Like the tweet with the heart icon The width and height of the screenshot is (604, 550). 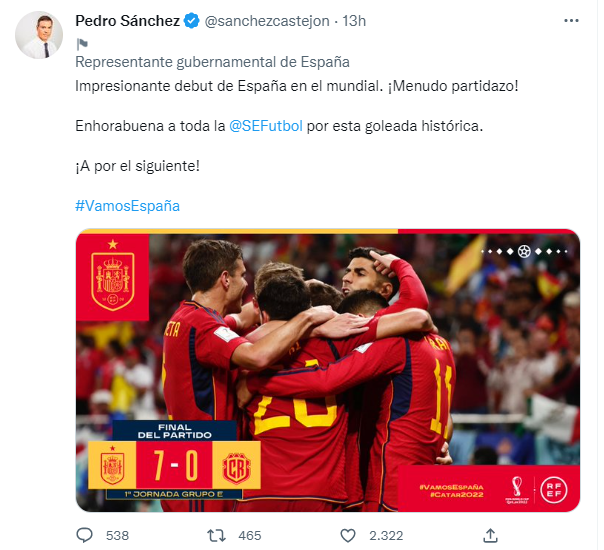tap(348, 535)
